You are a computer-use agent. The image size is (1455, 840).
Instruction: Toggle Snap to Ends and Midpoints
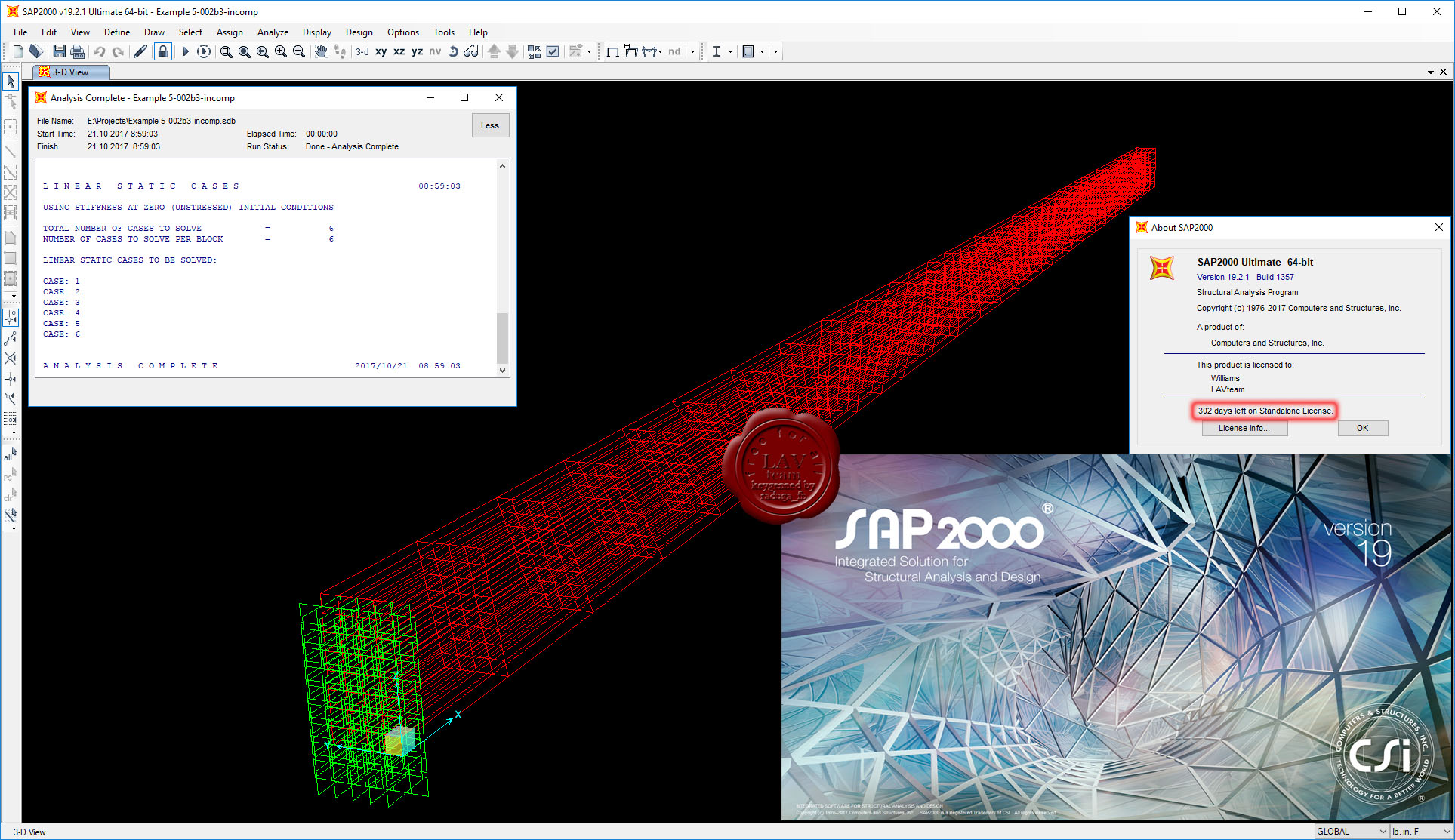click(x=11, y=338)
